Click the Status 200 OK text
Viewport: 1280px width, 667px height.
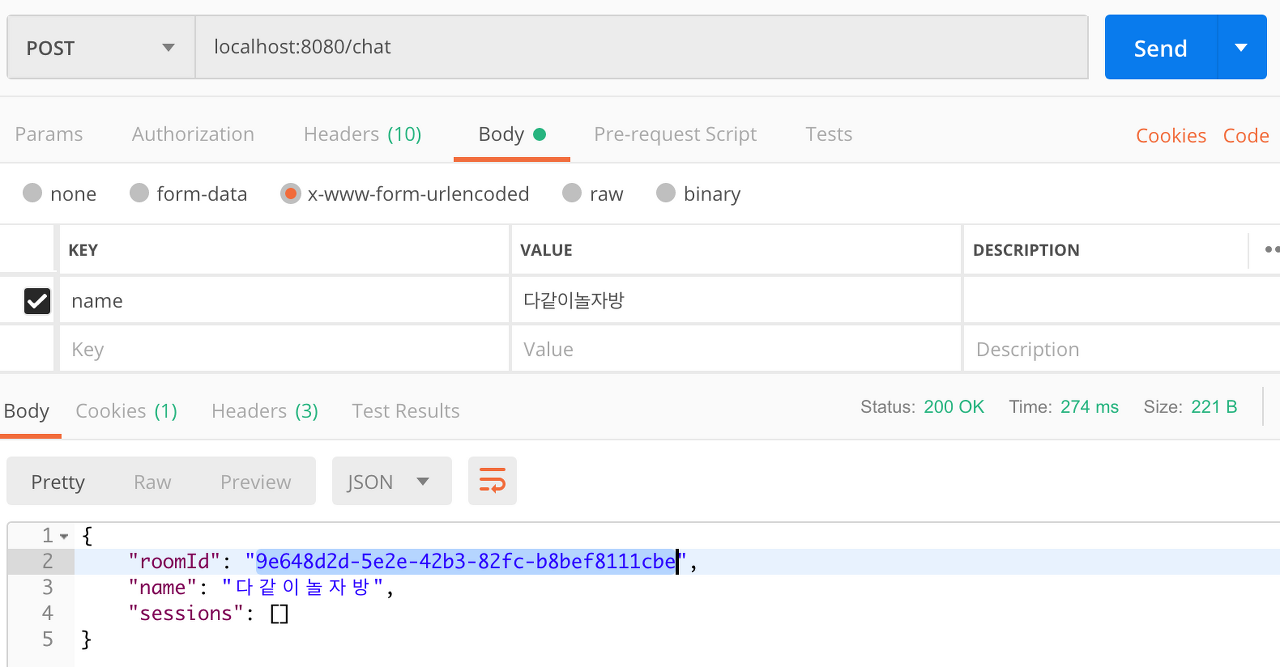tap(922, 407)
